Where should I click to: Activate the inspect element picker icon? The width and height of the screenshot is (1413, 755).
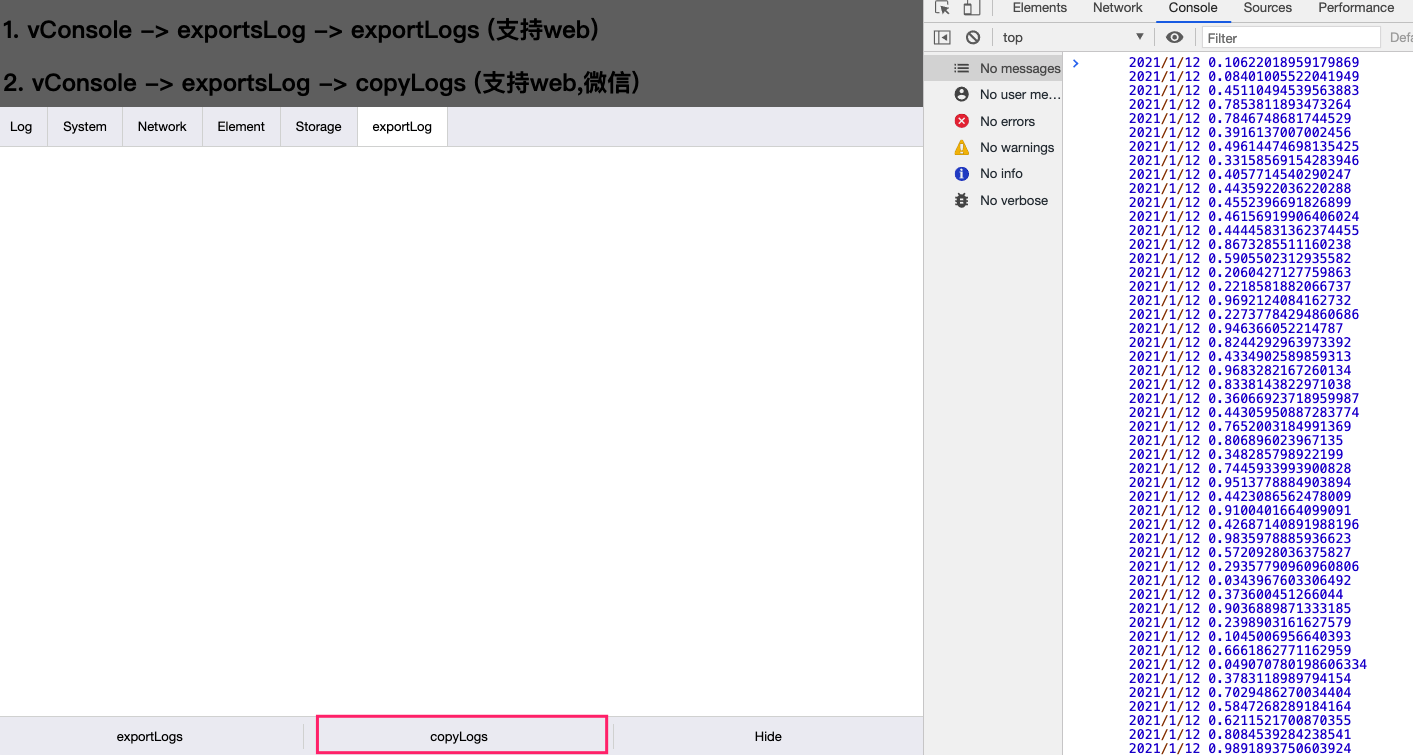click(942, 8)
